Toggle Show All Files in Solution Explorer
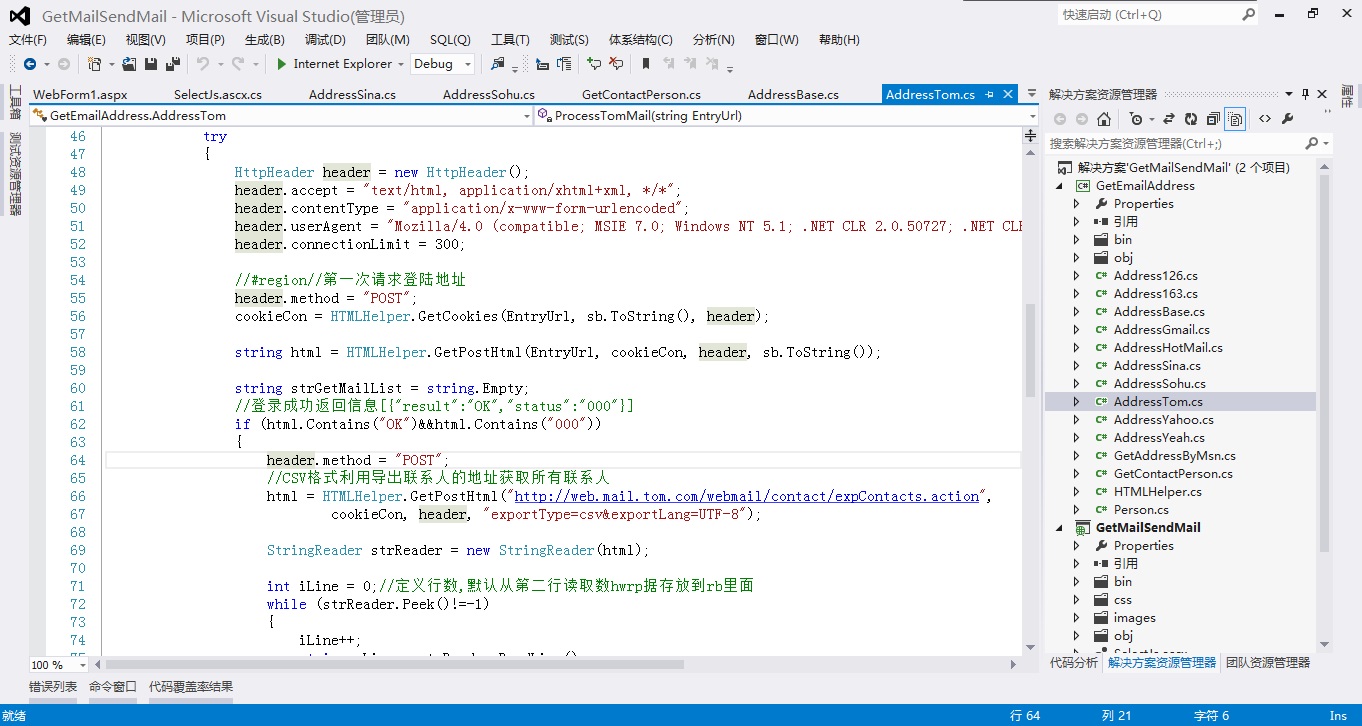This screenshot has width=1362, height=726. pos(1236,119)
